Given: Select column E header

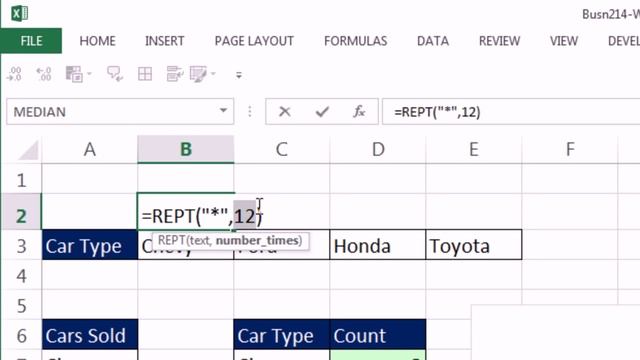Looking at the screenshot, I should coord(473,149).
